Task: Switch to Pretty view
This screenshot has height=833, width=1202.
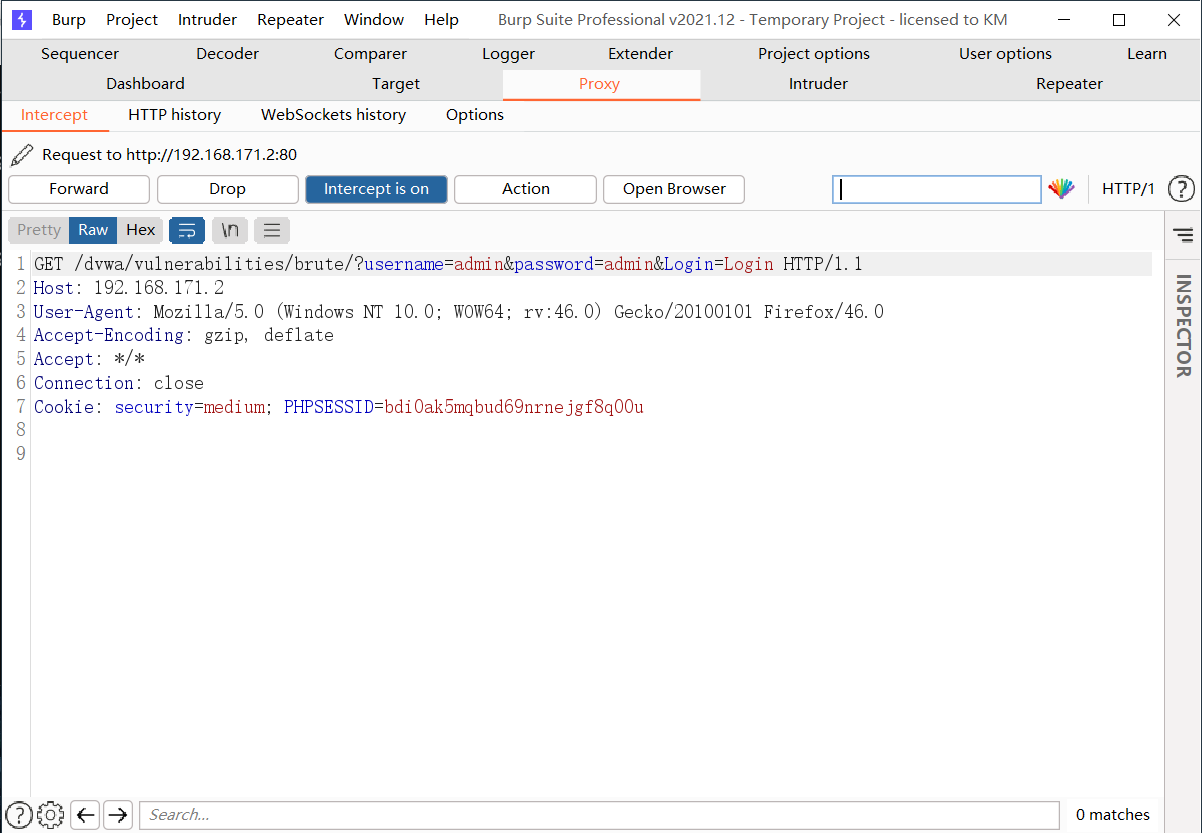Action: pyautogui.click(x=39, y=230)
